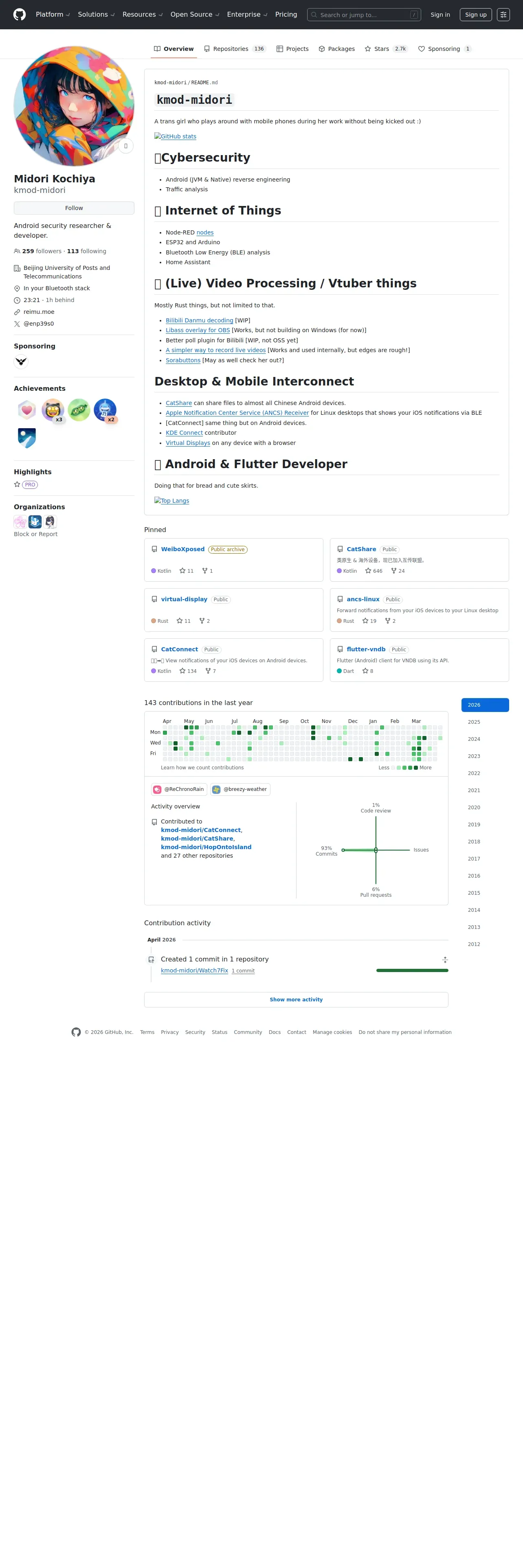Expand the Platform menu
This screenshot has width=523, height=1568.
click(53, 15)
